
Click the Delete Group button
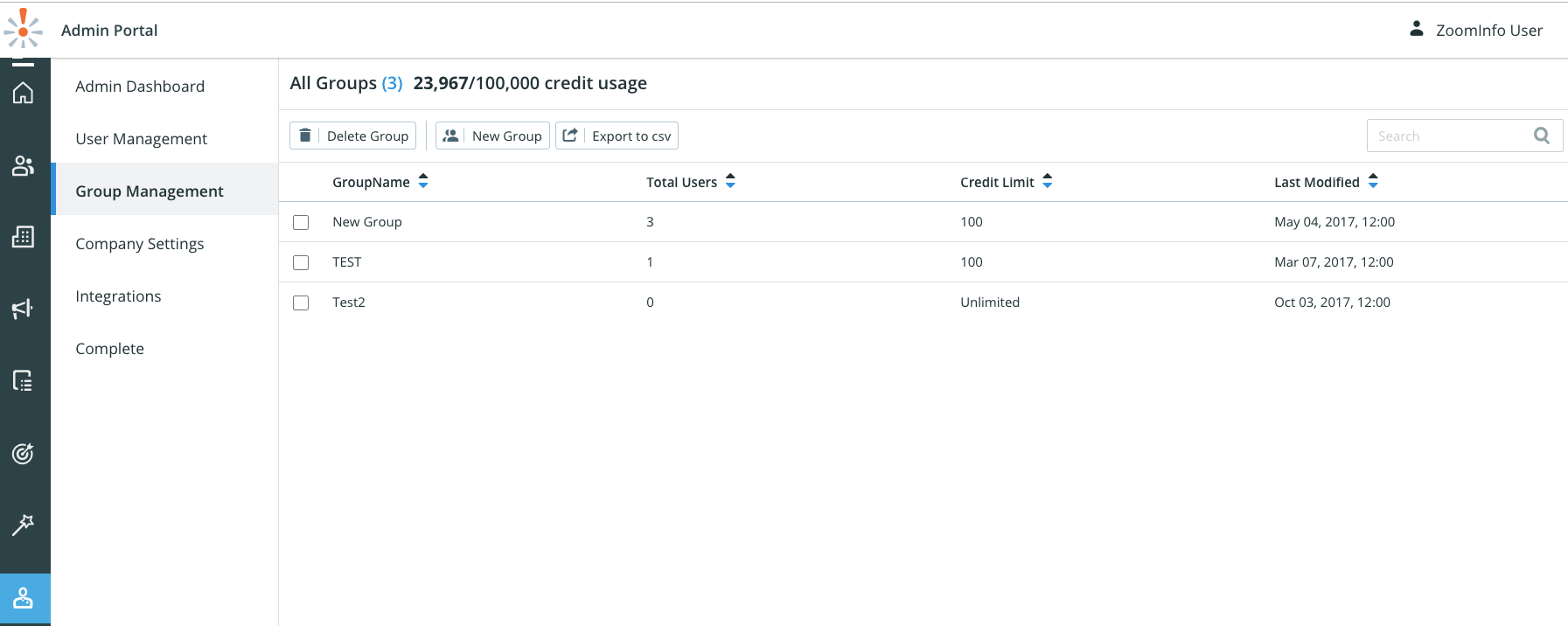pyautogui.click(x=353, y=136)
